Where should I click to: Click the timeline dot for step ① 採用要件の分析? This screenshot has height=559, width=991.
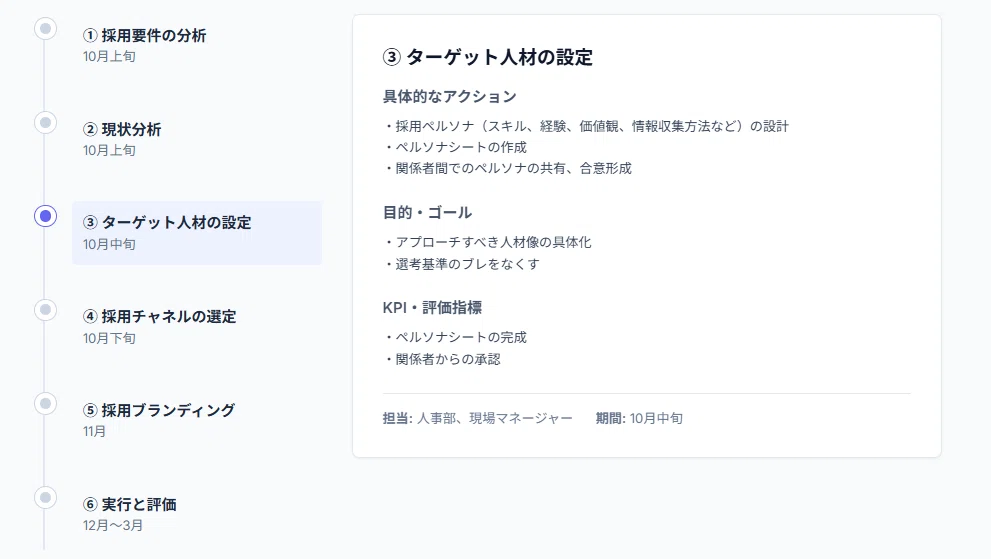46,28
